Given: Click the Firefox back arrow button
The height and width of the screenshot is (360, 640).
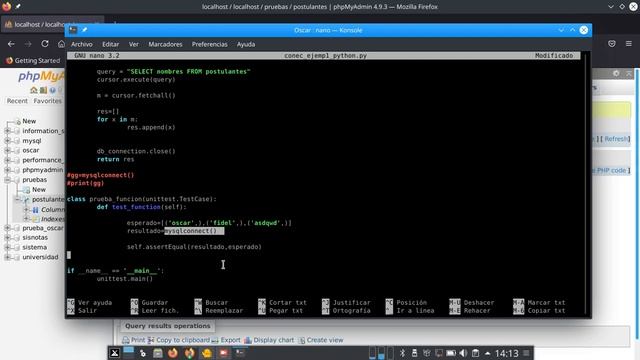Looking at the screenshot, I should [x=11, y=44].
